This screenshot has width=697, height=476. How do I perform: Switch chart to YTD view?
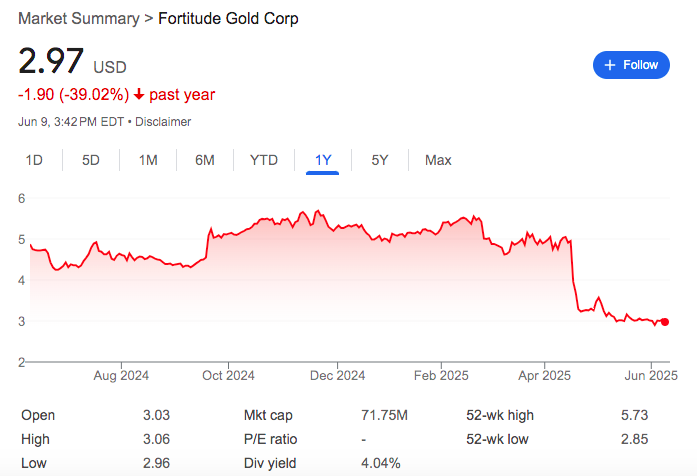[x=264, y=160]
